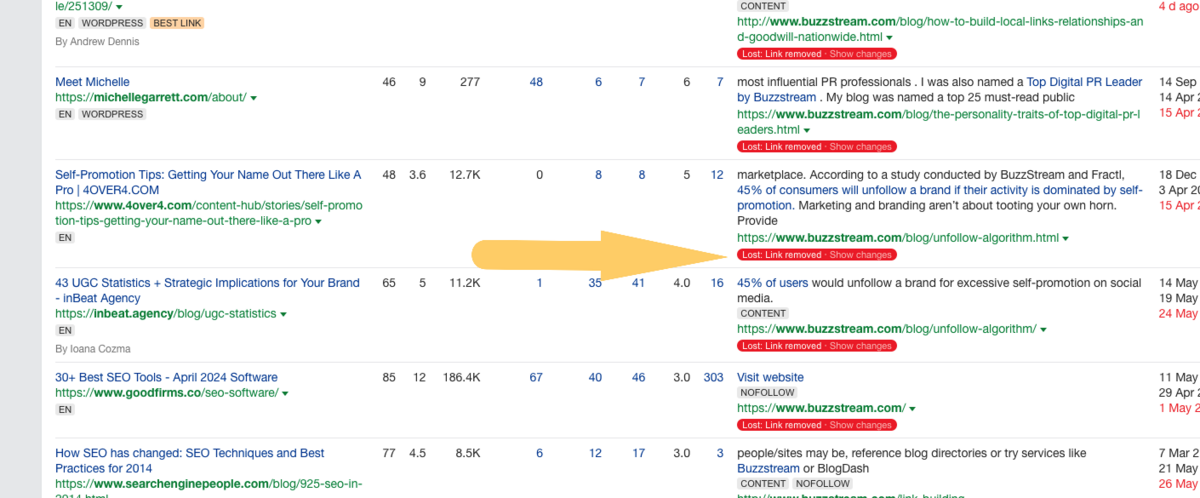Click blue 67 in 30+ Best SEO Tools row
Viewport: 1200px width, 498px height.
[x=536, y=378]
